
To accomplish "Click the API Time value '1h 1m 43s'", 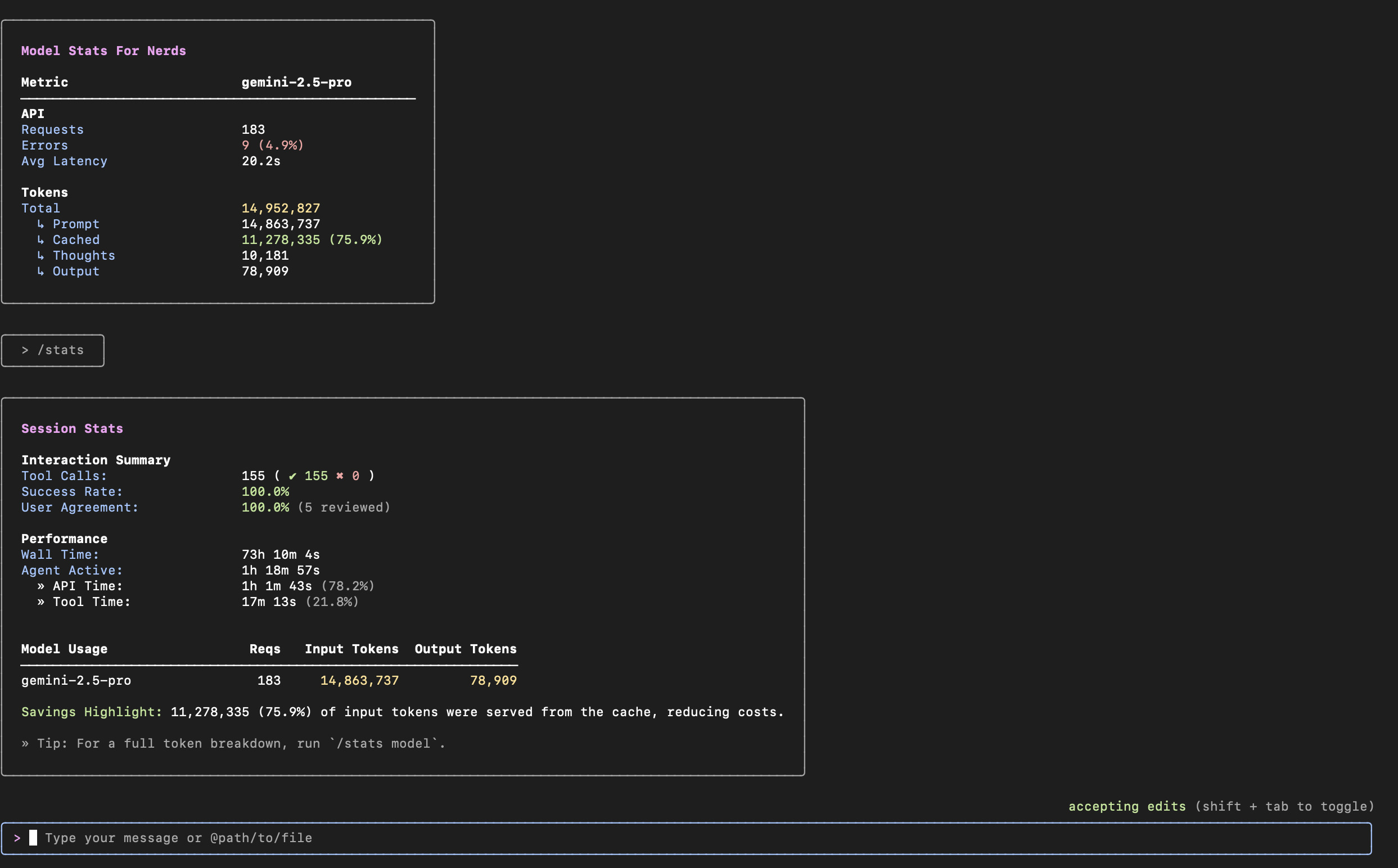I will (x=277, y=586).
